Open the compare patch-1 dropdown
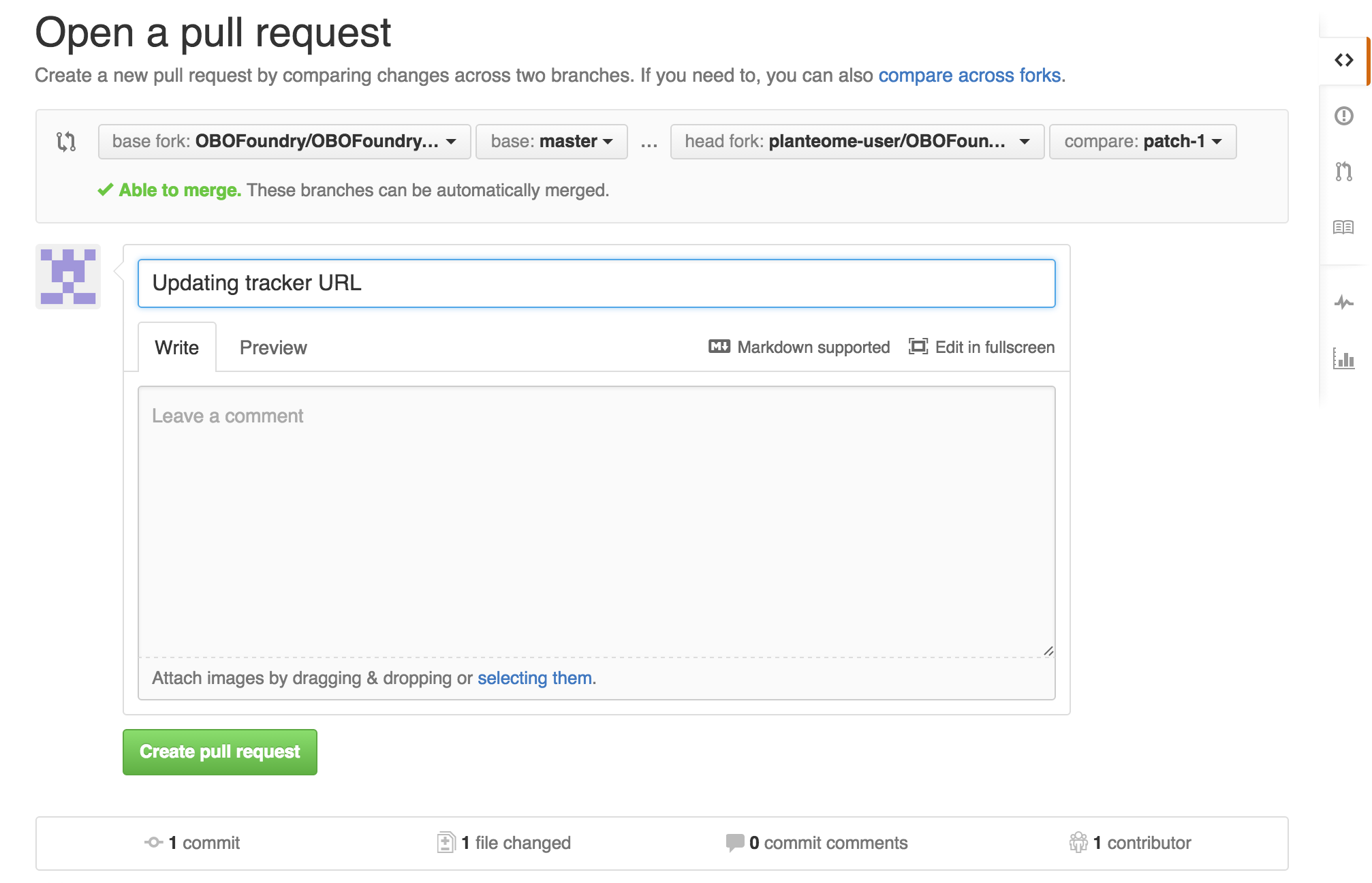The height and width of the screenshot is (883, 1372). point(1142,142)
